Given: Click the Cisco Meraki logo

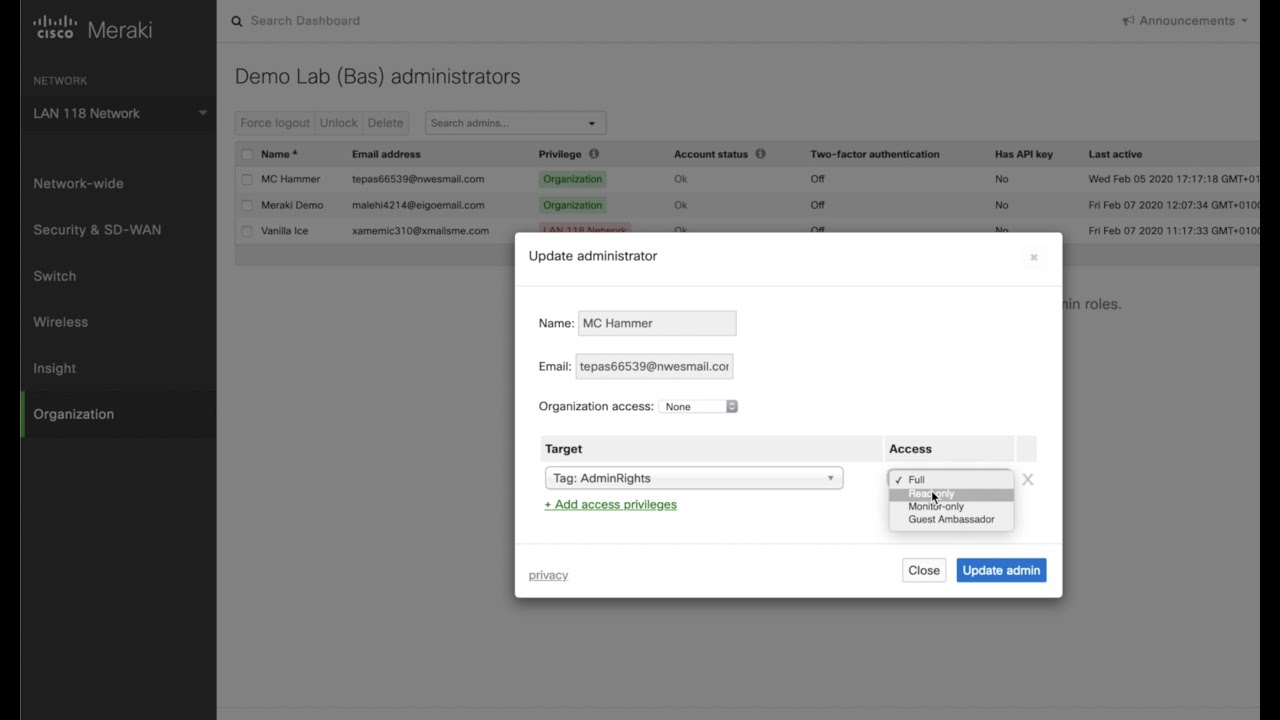Looking at the screenshot, I should pyautogui.click(x=92, y=29).
